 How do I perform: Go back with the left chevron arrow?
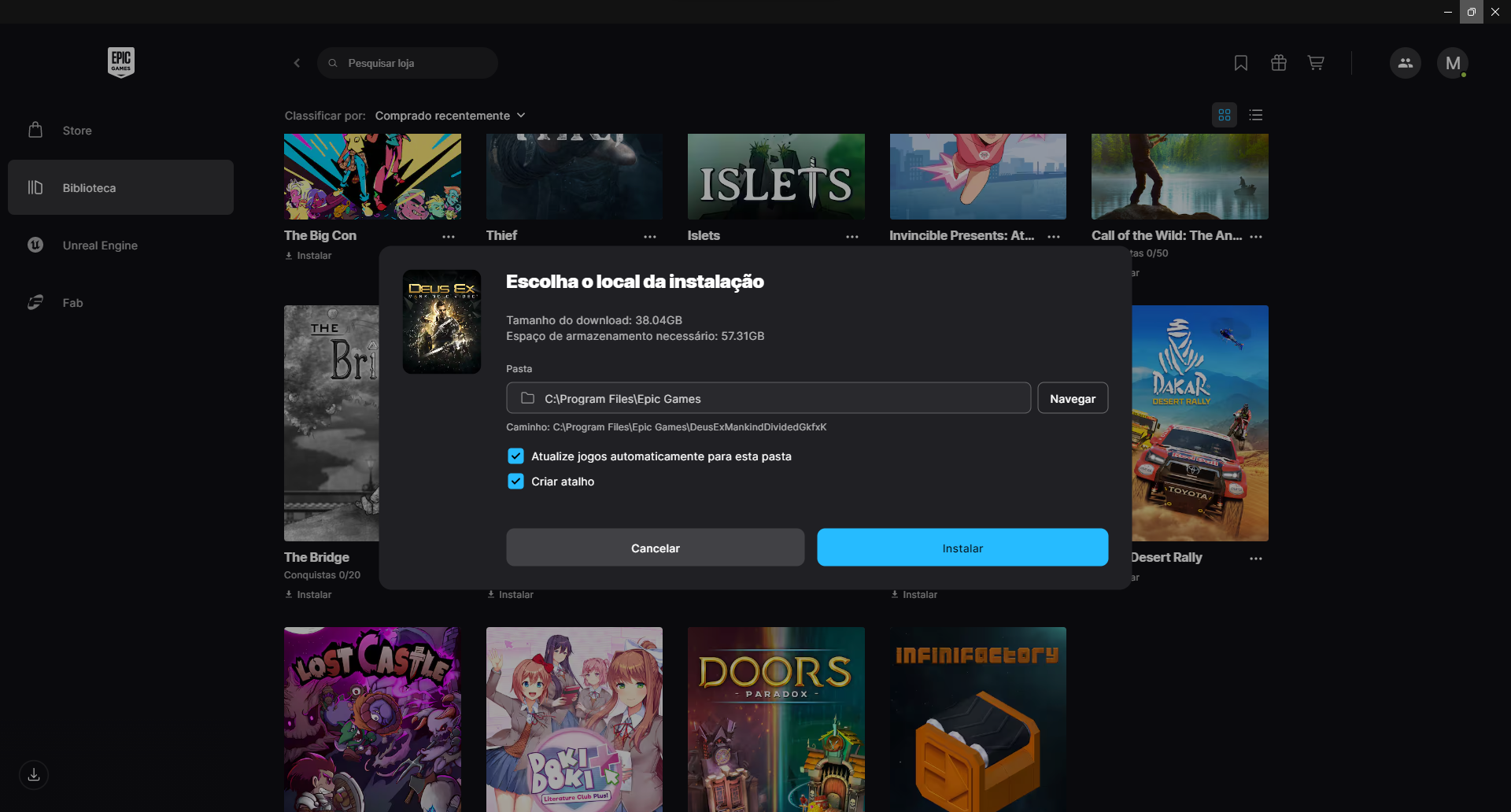pyautogui.click(x=297, y=63)
